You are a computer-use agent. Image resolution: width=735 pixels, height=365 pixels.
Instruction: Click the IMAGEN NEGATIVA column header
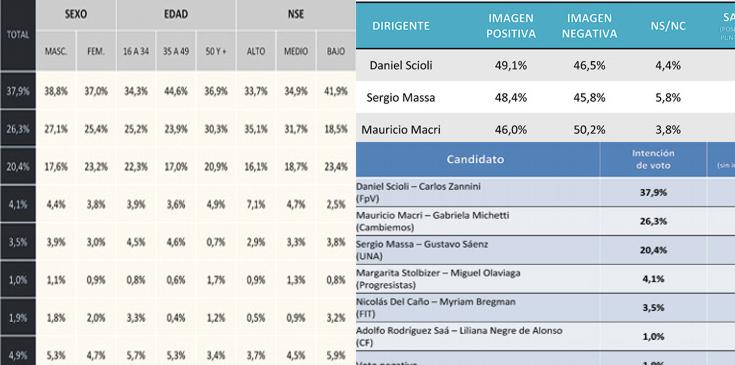[589, 26]
